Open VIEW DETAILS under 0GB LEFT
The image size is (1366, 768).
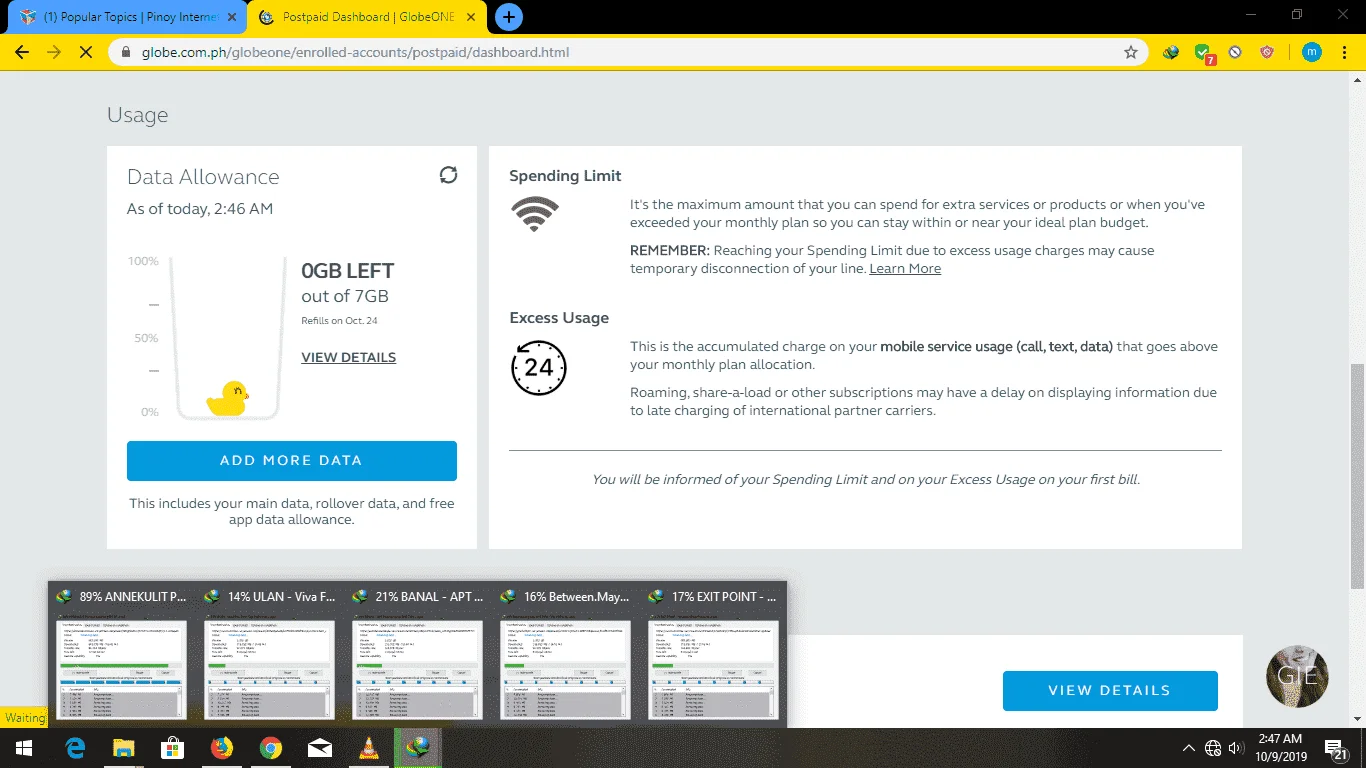[x=348, y=357]
